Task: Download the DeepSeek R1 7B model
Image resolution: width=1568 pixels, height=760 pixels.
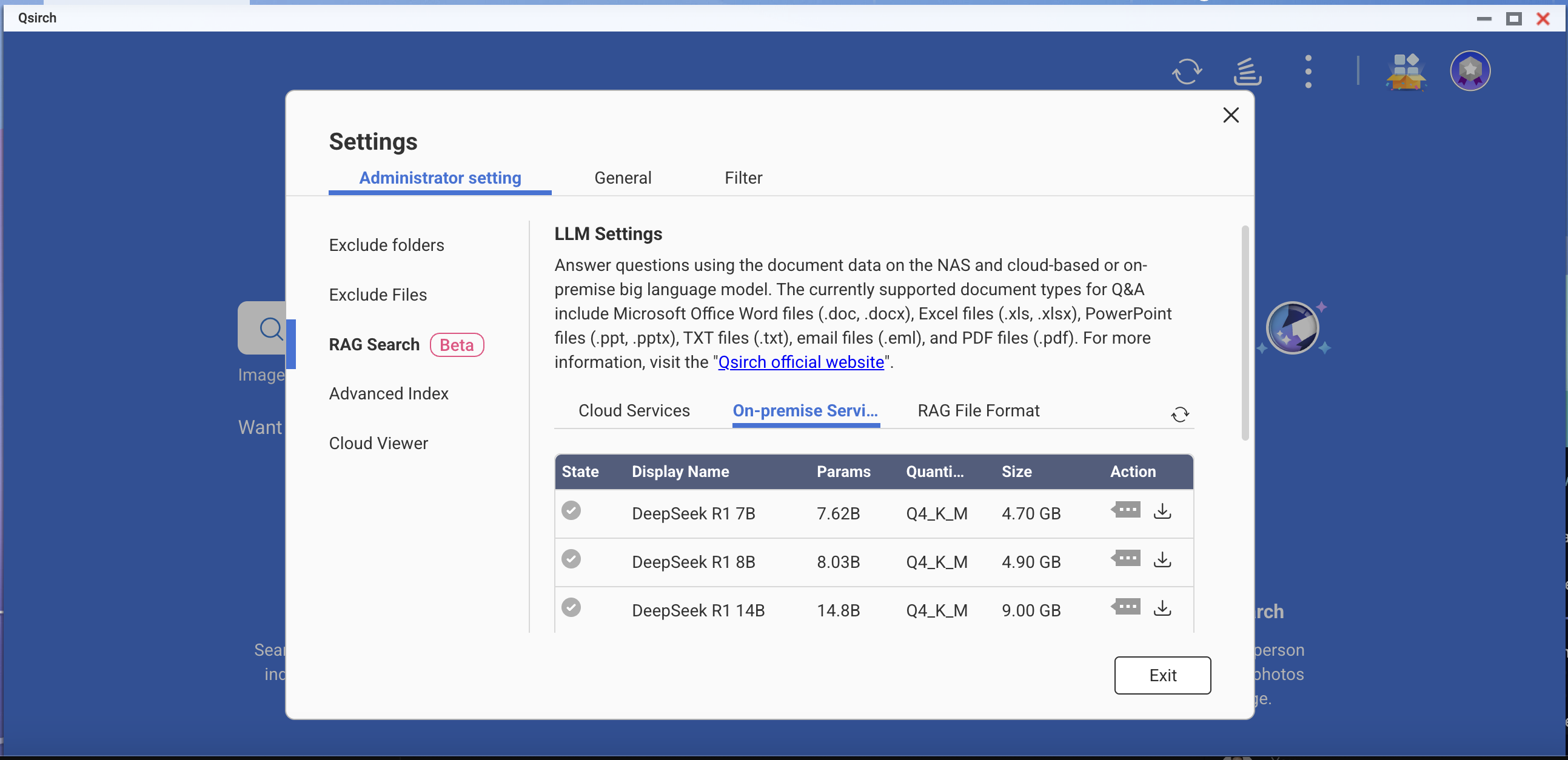Action: pyautogui.click(x=1162, y=511)
